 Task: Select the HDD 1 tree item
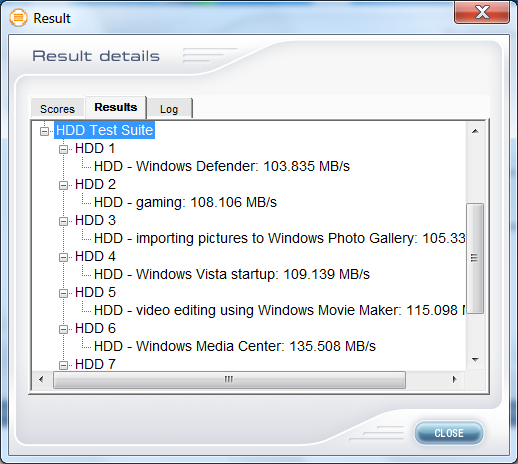tap(95, 148)
